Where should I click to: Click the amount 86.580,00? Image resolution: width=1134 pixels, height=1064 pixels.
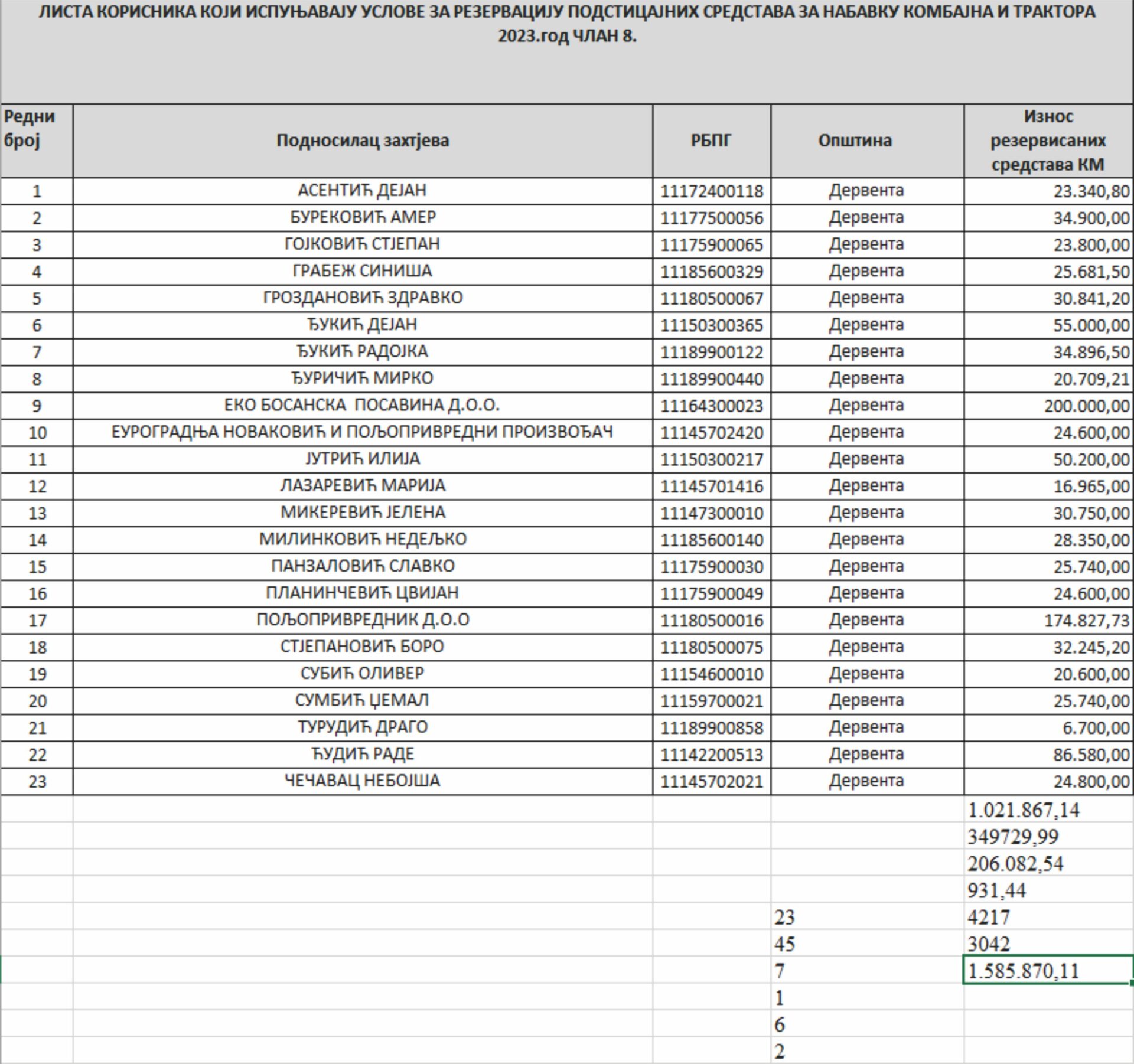tap(1048, 755)
